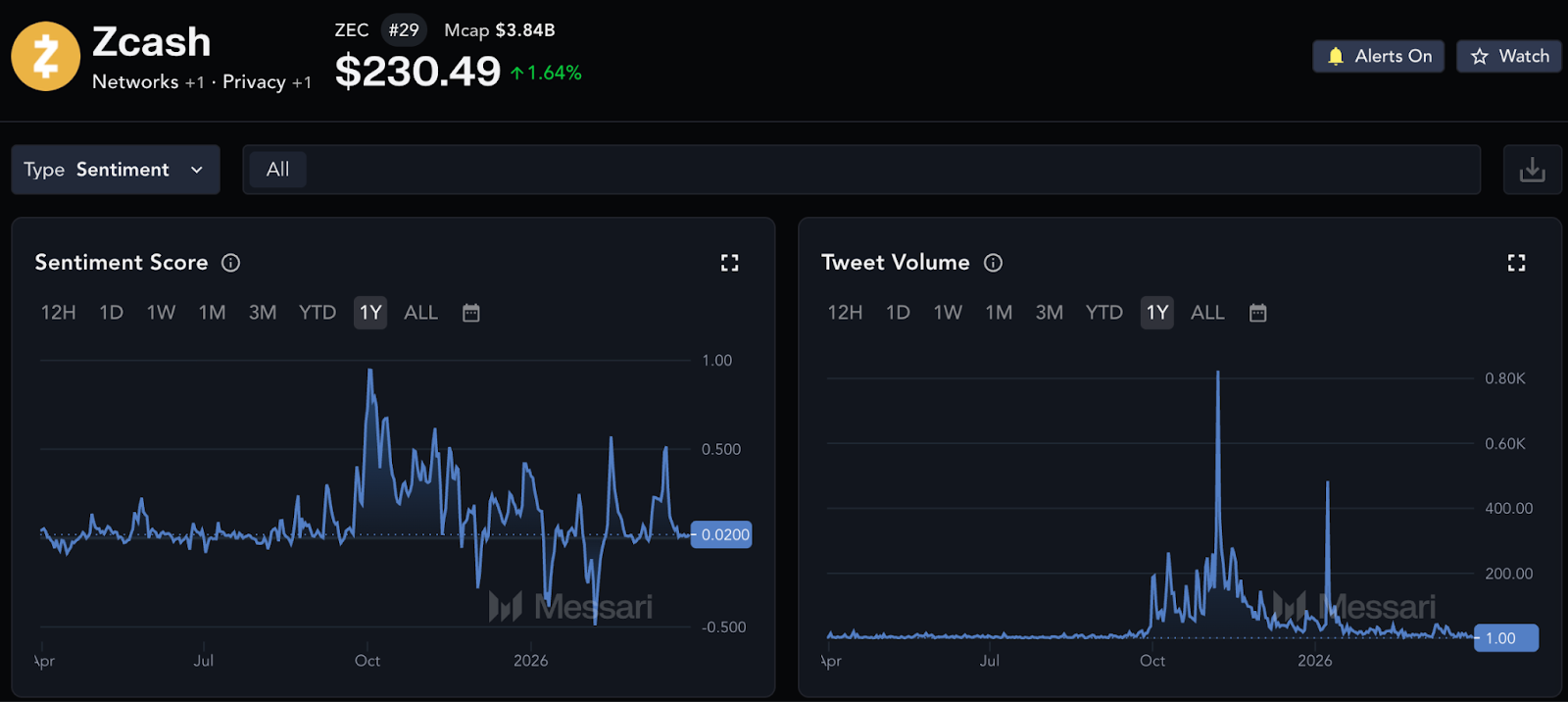Select the All filter chip
This screenshot has width=1568, height=702.
click(278, 170)
